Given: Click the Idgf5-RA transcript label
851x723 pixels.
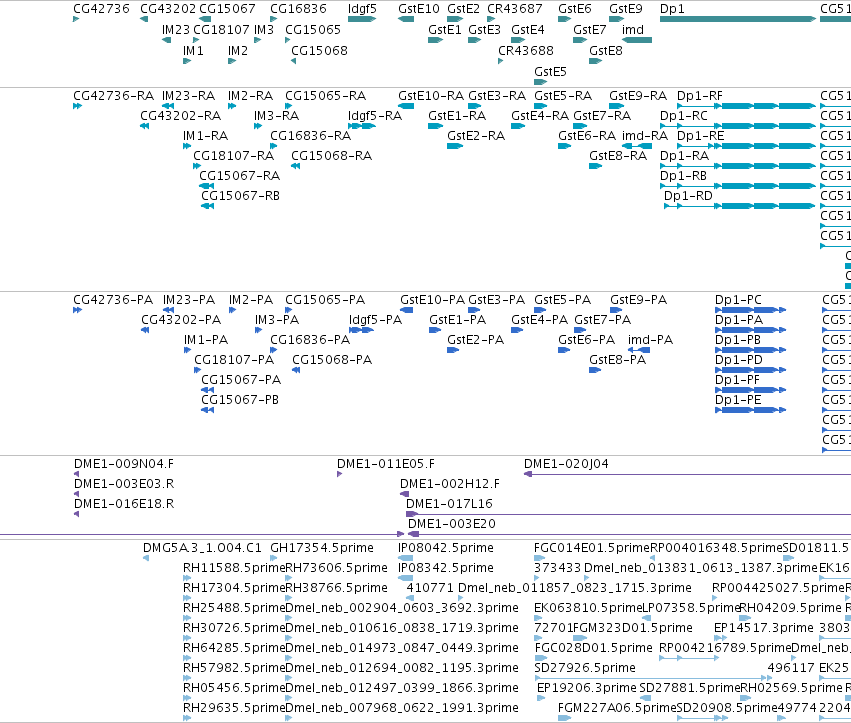Looking at the screenshot, I should pyautogui.click(x=375, y=116).
